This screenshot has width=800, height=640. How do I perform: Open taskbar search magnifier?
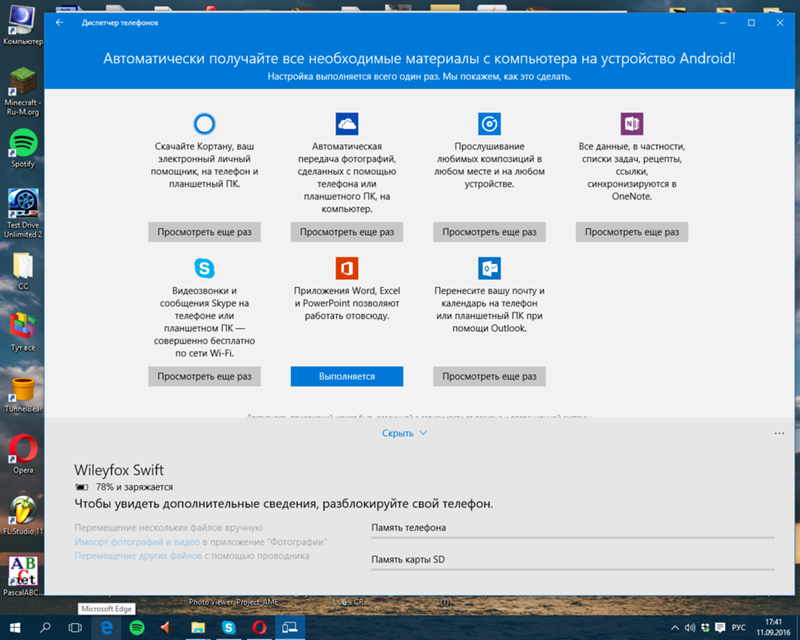(45, 628)
